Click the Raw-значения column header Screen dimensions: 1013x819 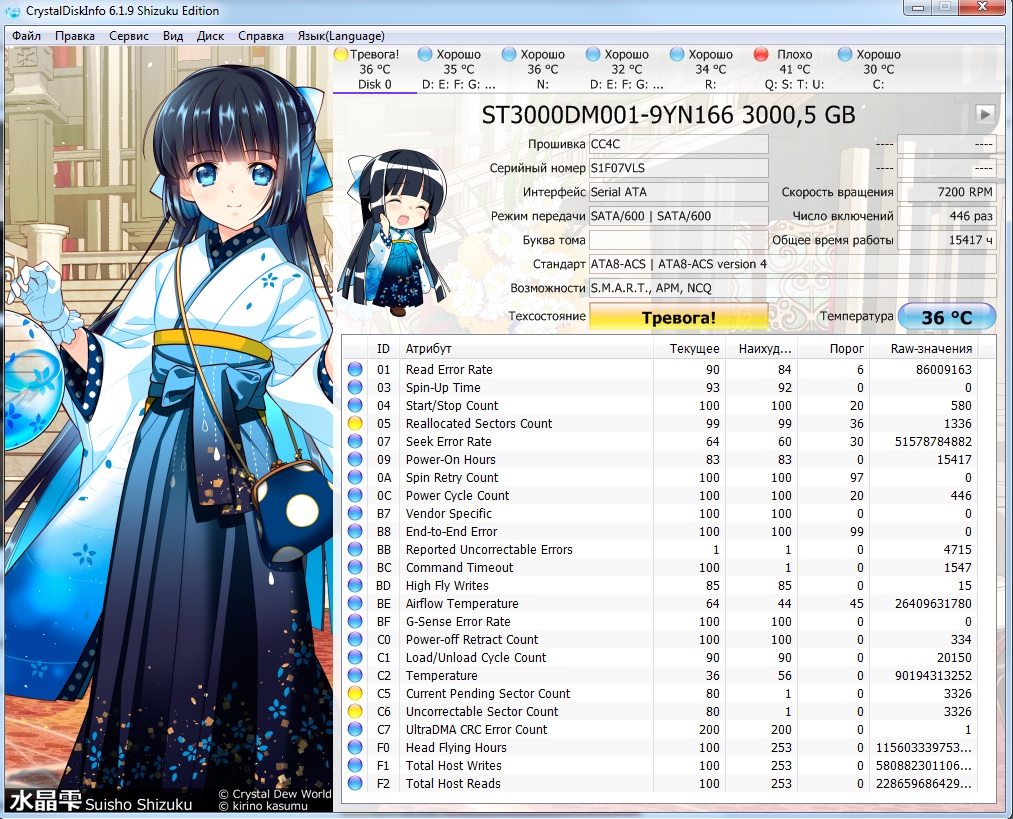(x=923, y=349)
